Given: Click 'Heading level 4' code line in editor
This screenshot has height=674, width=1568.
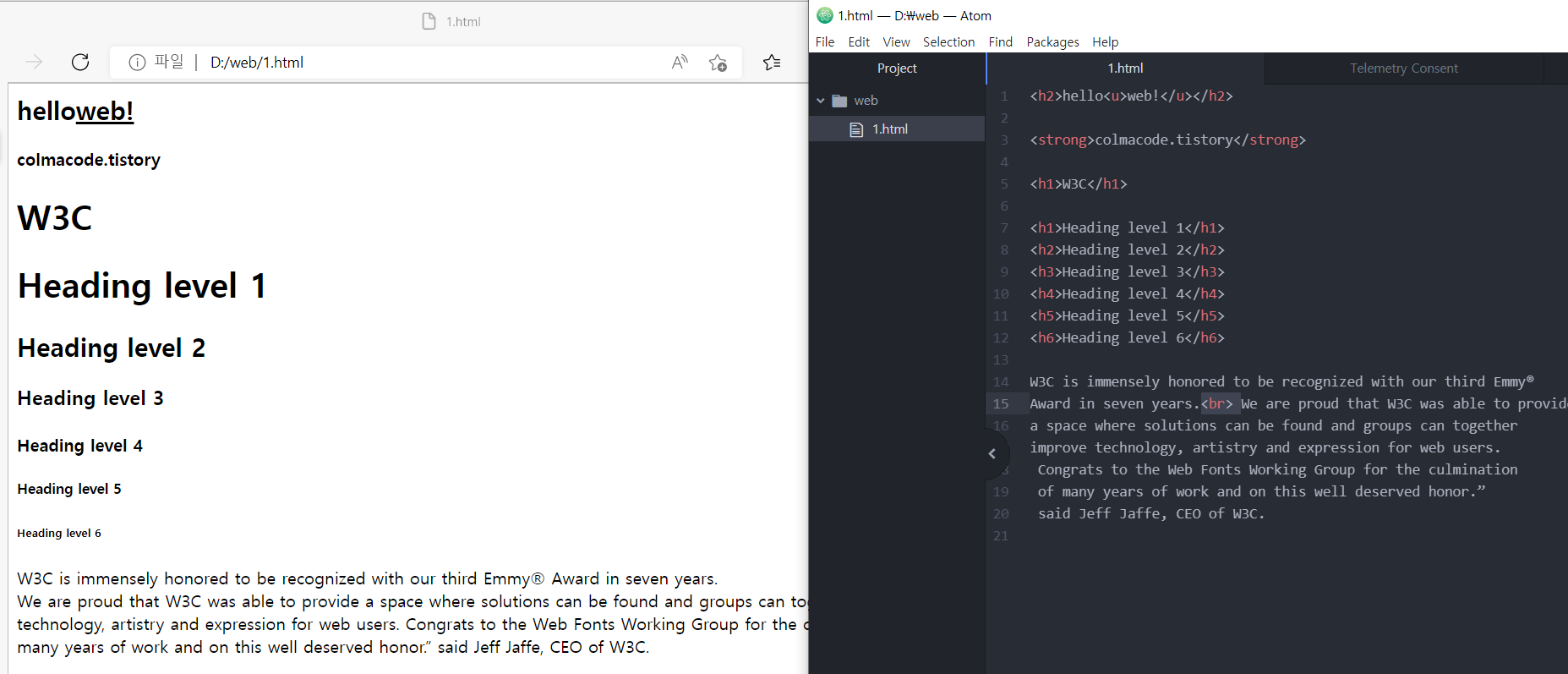Looking at the screenshot, I should point(1127,294).
